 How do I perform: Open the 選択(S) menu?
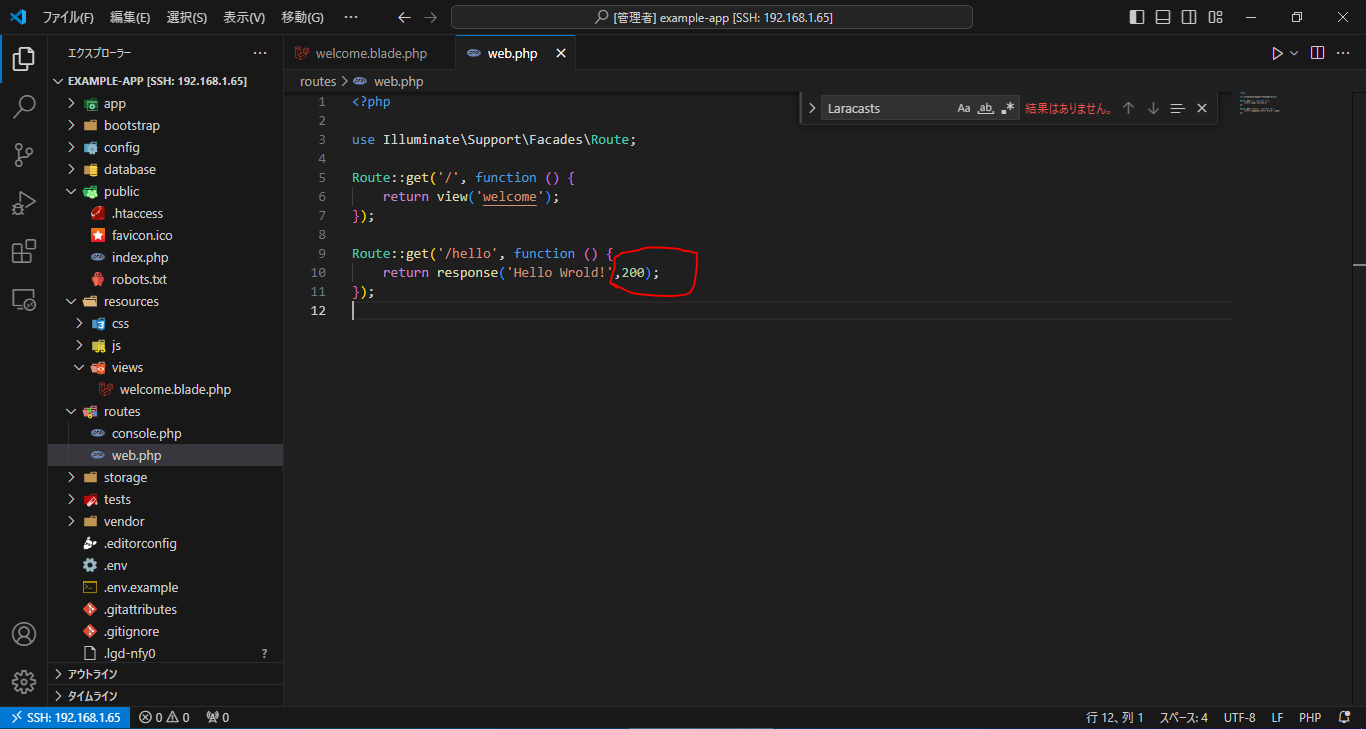pos(187,17)
